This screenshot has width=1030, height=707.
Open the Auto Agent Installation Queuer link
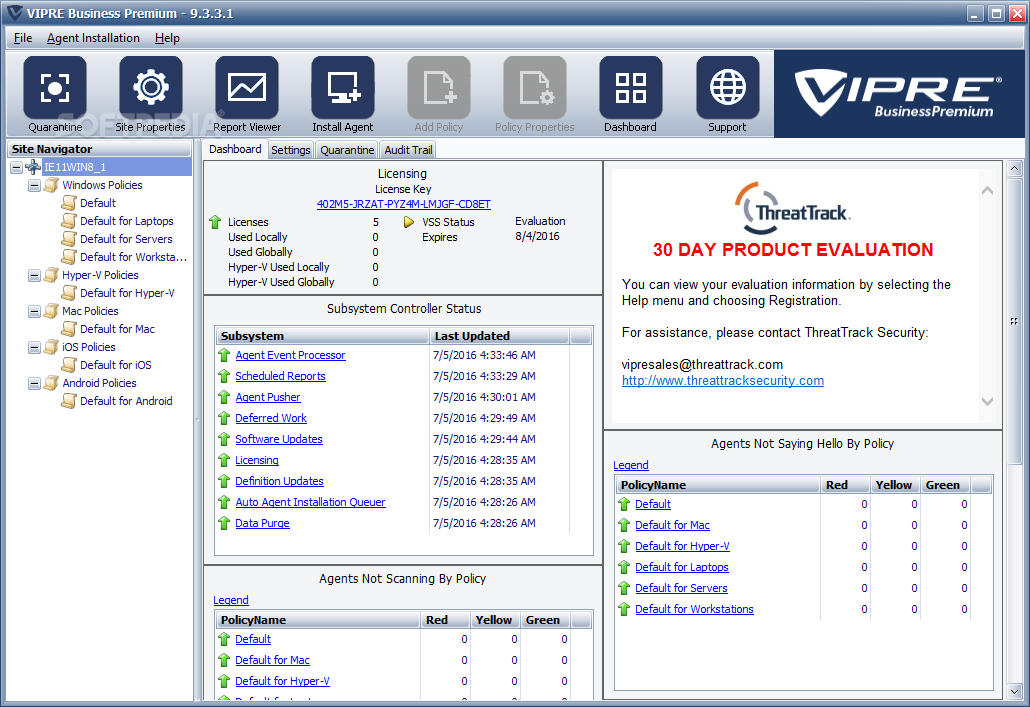click(310, 502)
